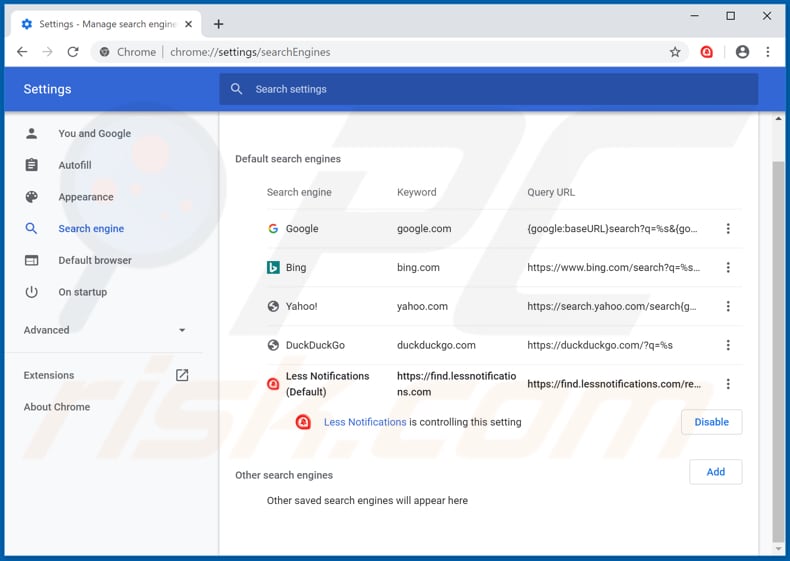The width and height of the screenshot is (790, 561).
Task: Disable the Less Notifications extension control
Action: [x=711, y=422]
